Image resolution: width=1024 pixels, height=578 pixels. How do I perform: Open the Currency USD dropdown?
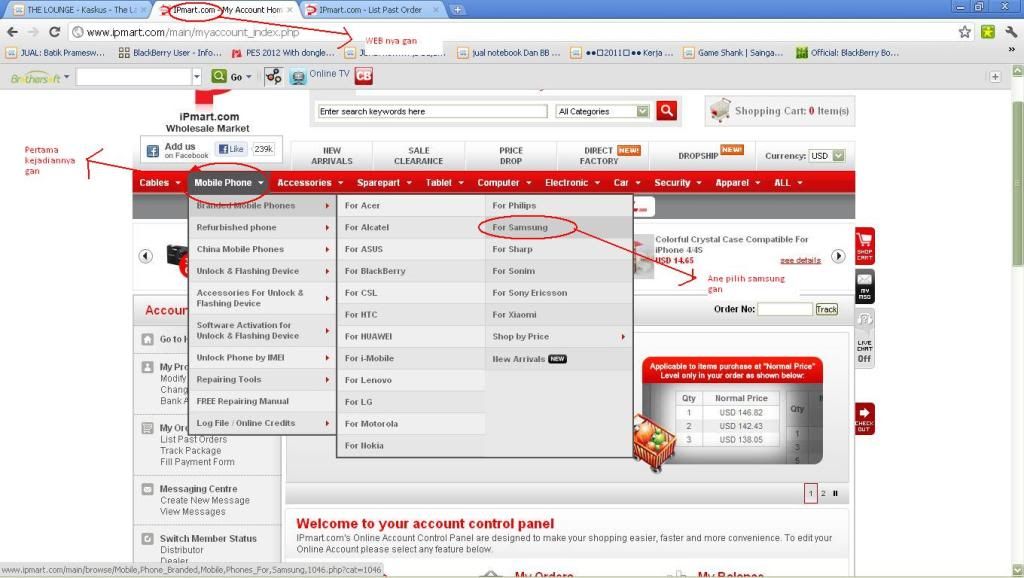click(827, 155)
